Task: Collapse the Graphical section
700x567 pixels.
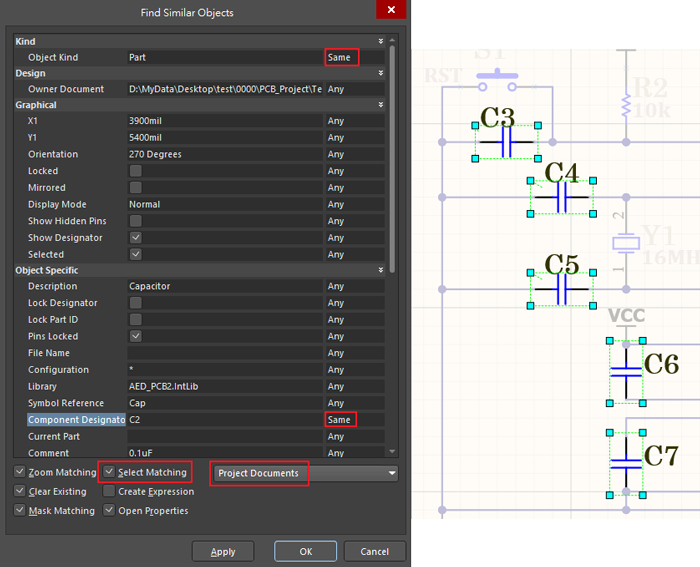Action: click(380, 105)
